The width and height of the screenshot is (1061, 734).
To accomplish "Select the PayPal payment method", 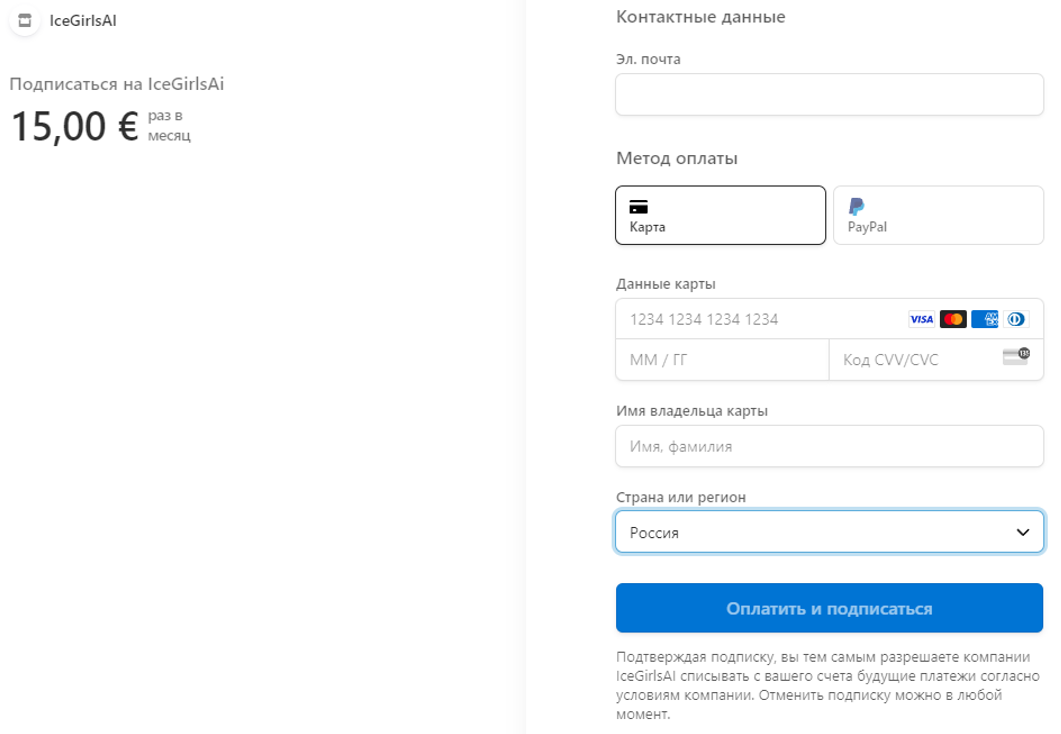I will pyautogui.click(x=938, y=215).
